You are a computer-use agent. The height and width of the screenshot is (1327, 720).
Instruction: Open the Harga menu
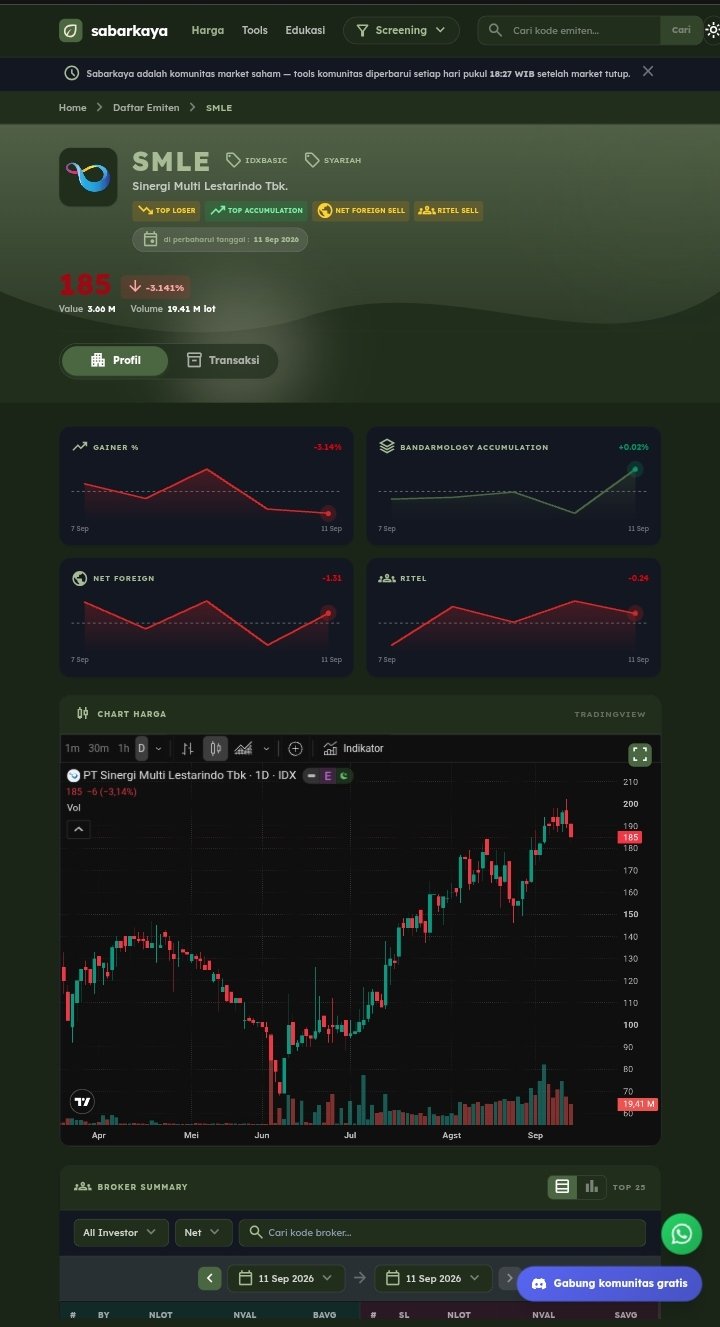(208, 30)
